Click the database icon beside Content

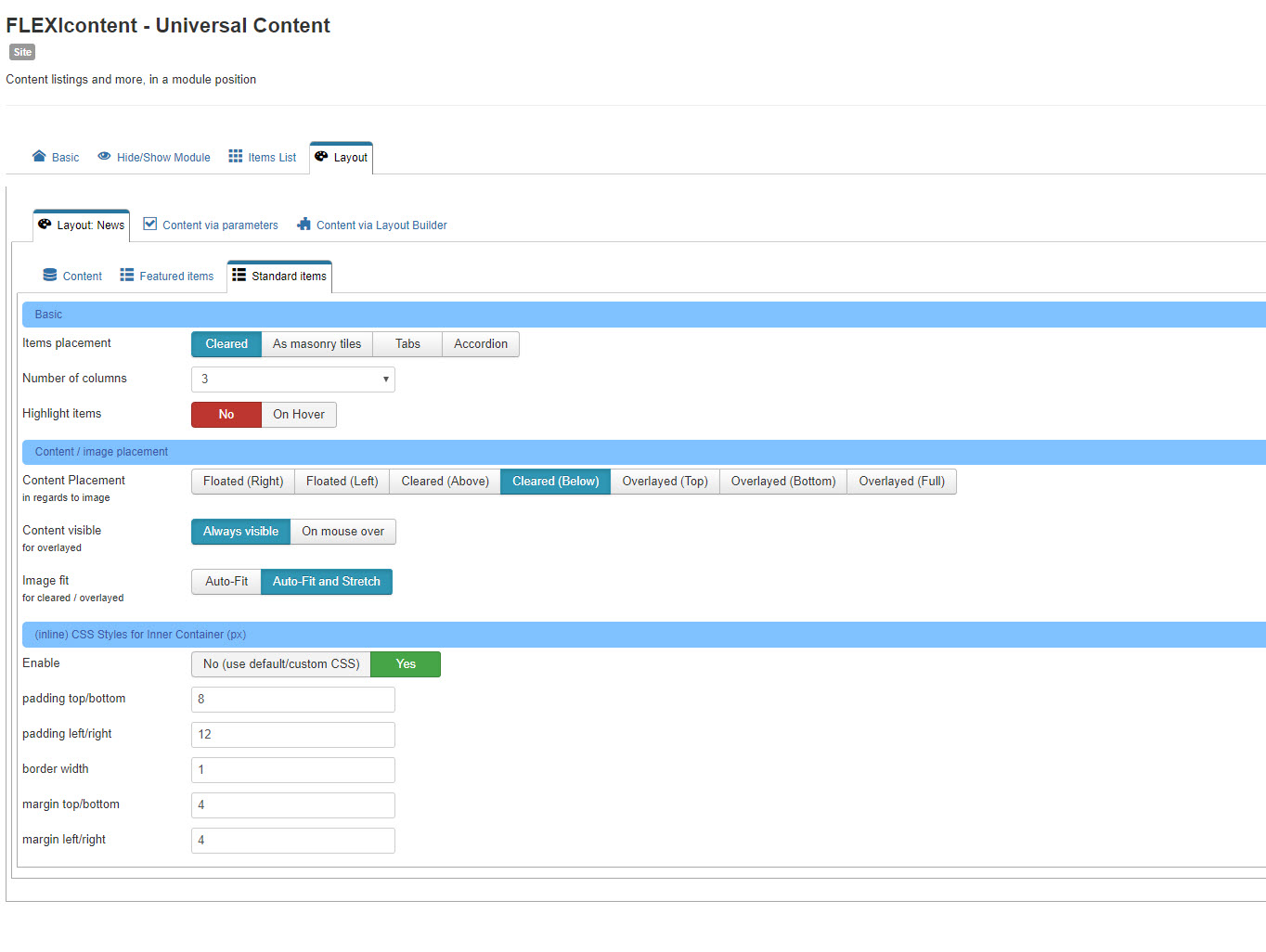tap(50, 275)
